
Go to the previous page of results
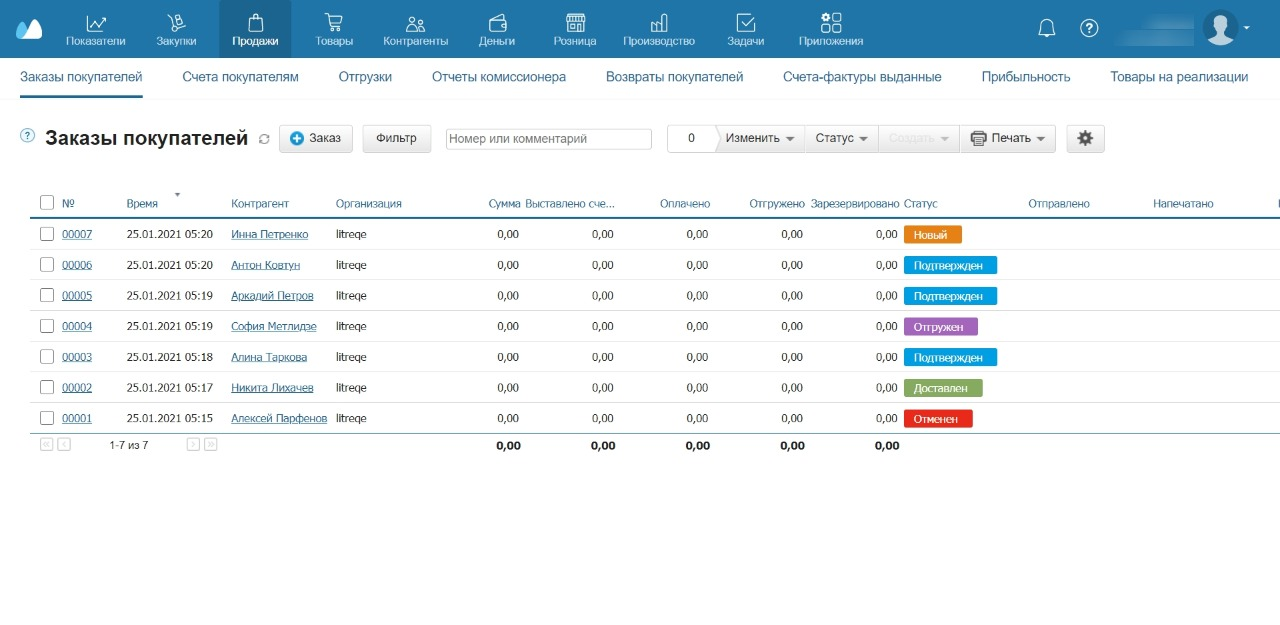pyautogui.click(x=64, y=444)
